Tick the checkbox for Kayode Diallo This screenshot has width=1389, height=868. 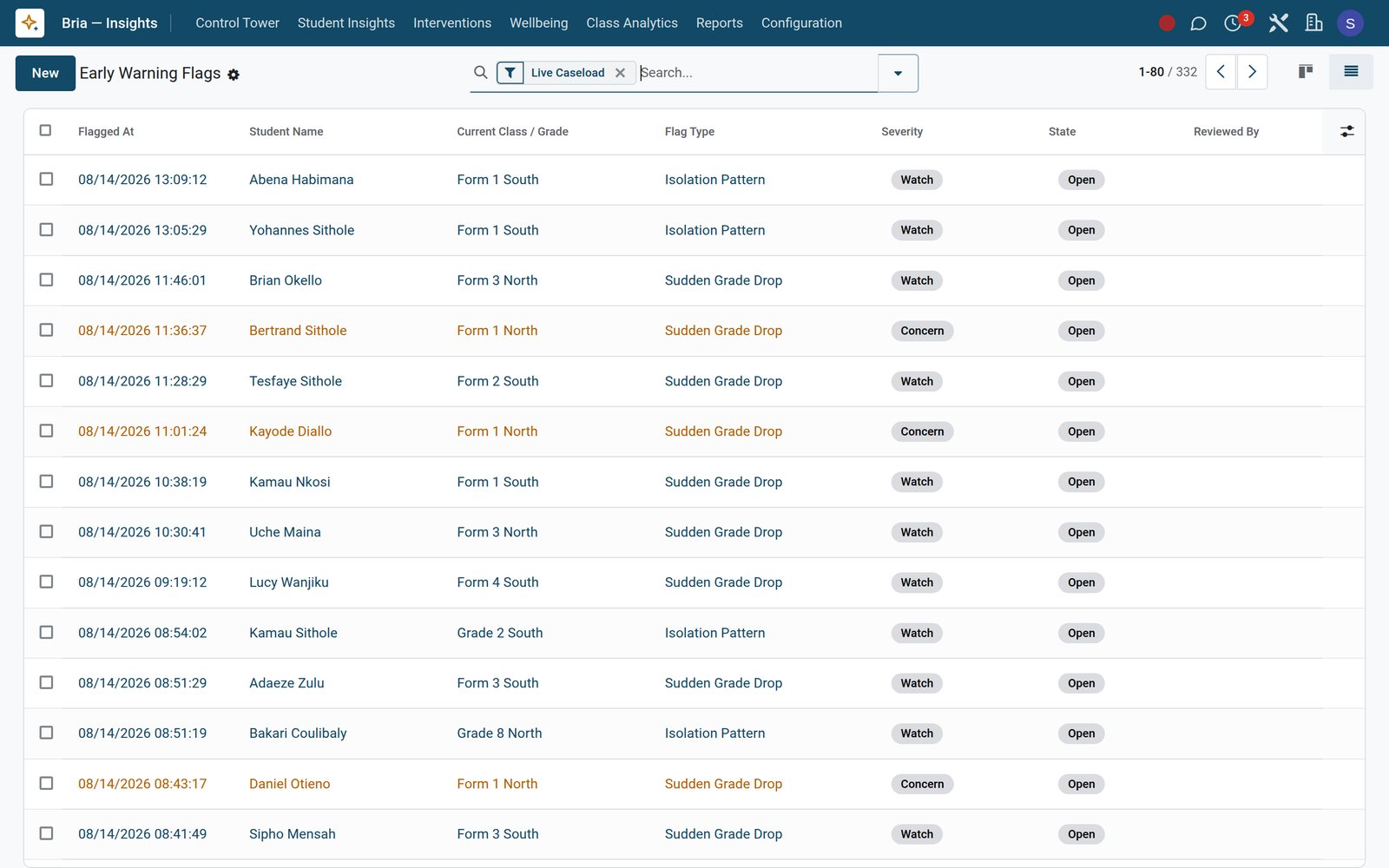pos(46,431)
